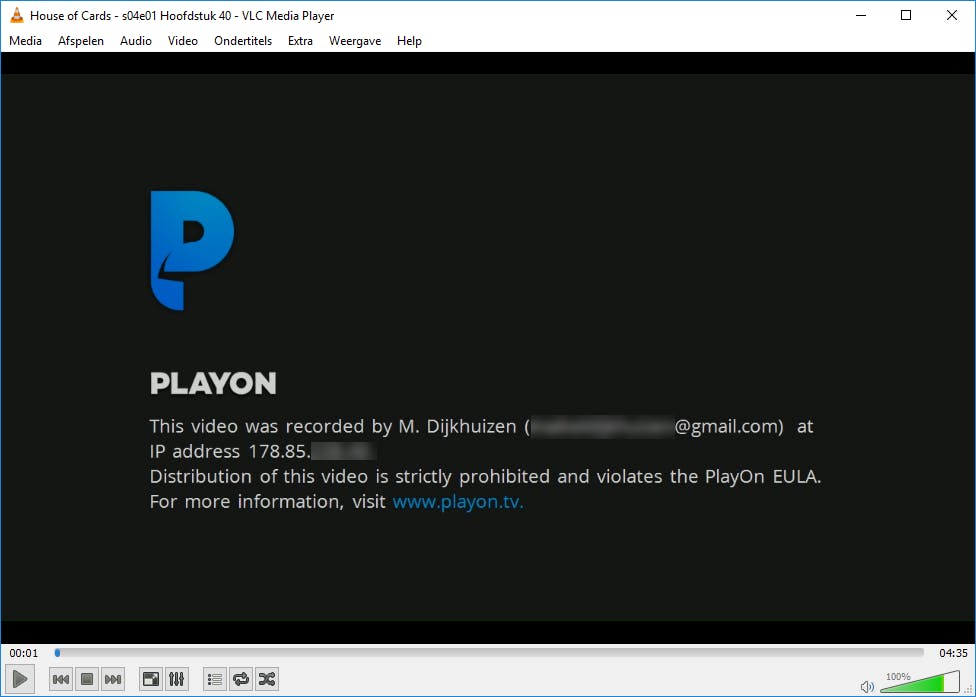Show the playlist icon
Viewport: 976px width, 697px height.
215,679
